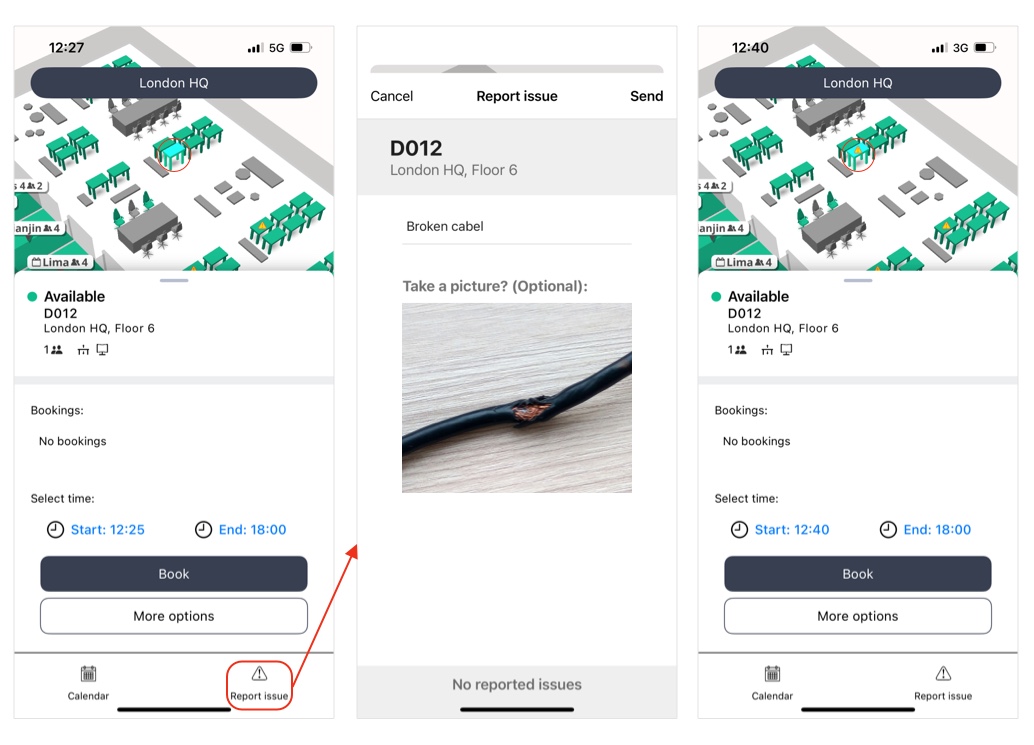
Task: Select highlighted cyan desk D012 on left map
Action: pyautogui.click(x=173, y=153)
